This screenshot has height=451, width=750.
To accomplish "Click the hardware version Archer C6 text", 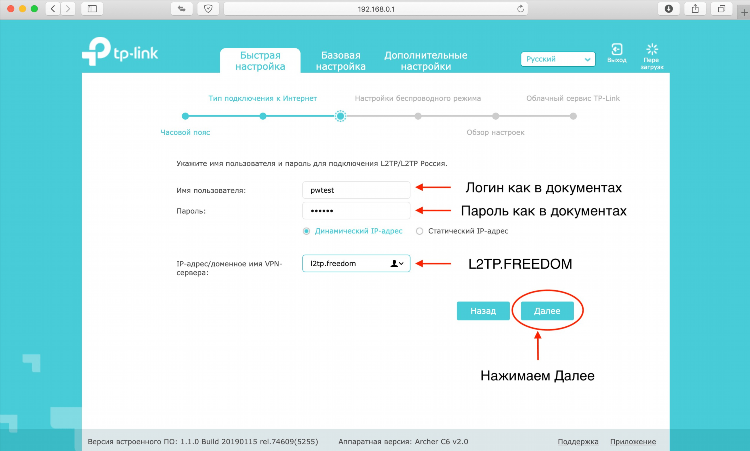I will point(403,441).
